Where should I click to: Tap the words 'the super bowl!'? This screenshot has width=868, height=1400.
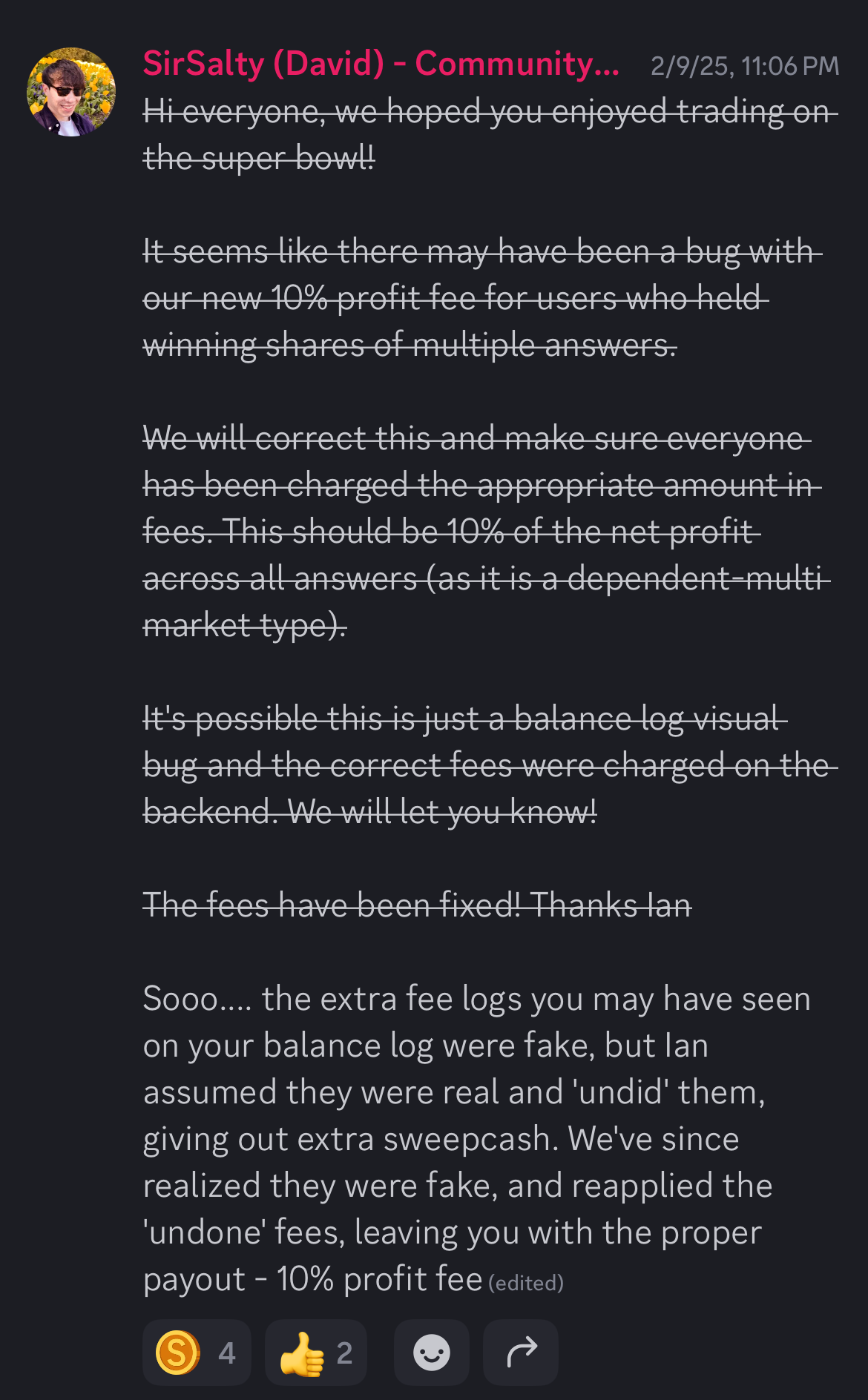(259, 158)
